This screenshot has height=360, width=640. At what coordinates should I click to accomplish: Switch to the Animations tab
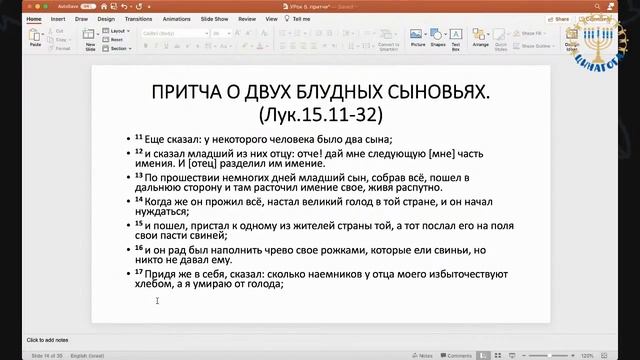point(176,19)
